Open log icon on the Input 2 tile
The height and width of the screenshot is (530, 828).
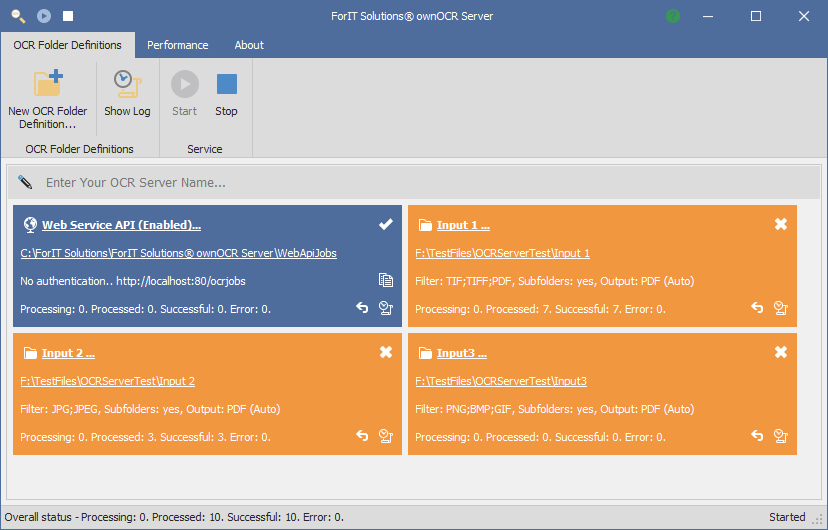tap(386, 436)
